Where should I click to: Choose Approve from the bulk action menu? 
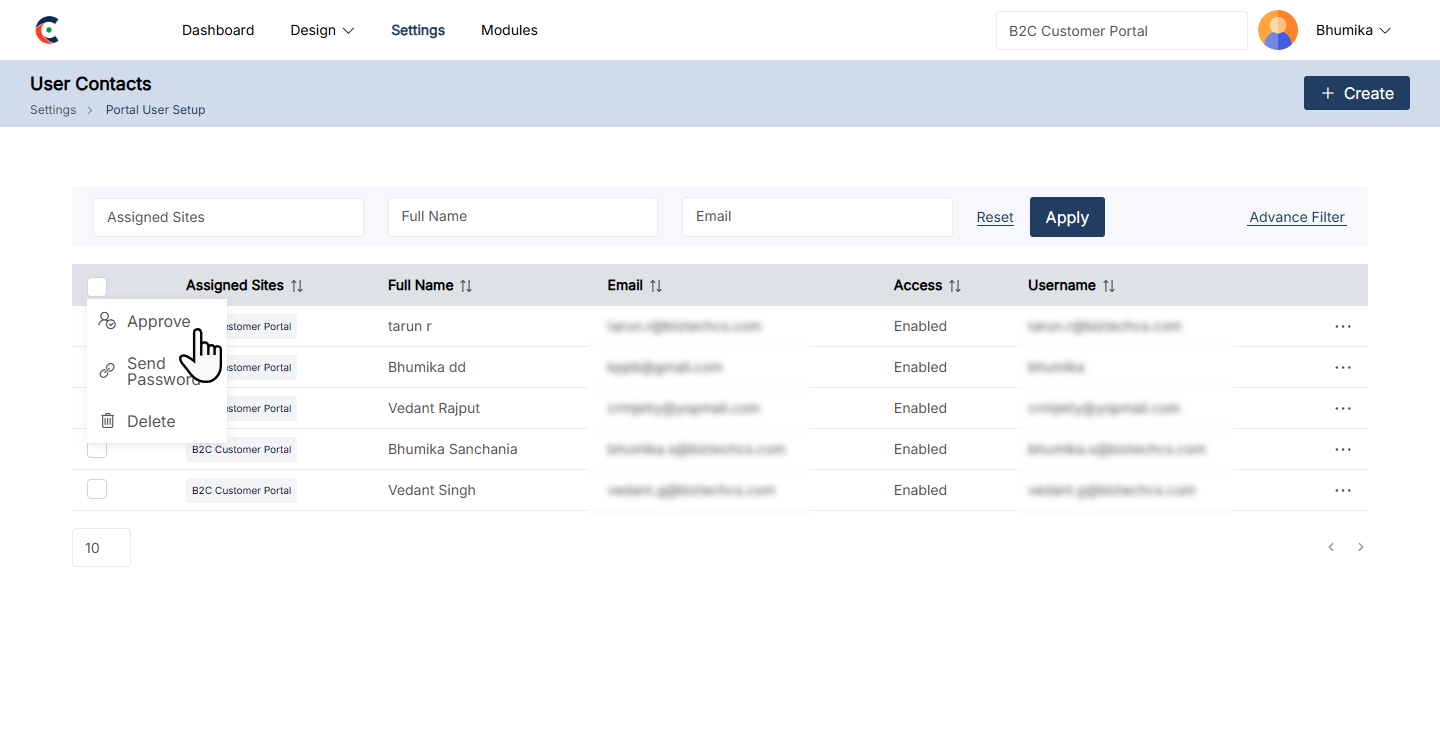(x=158, y=321)
